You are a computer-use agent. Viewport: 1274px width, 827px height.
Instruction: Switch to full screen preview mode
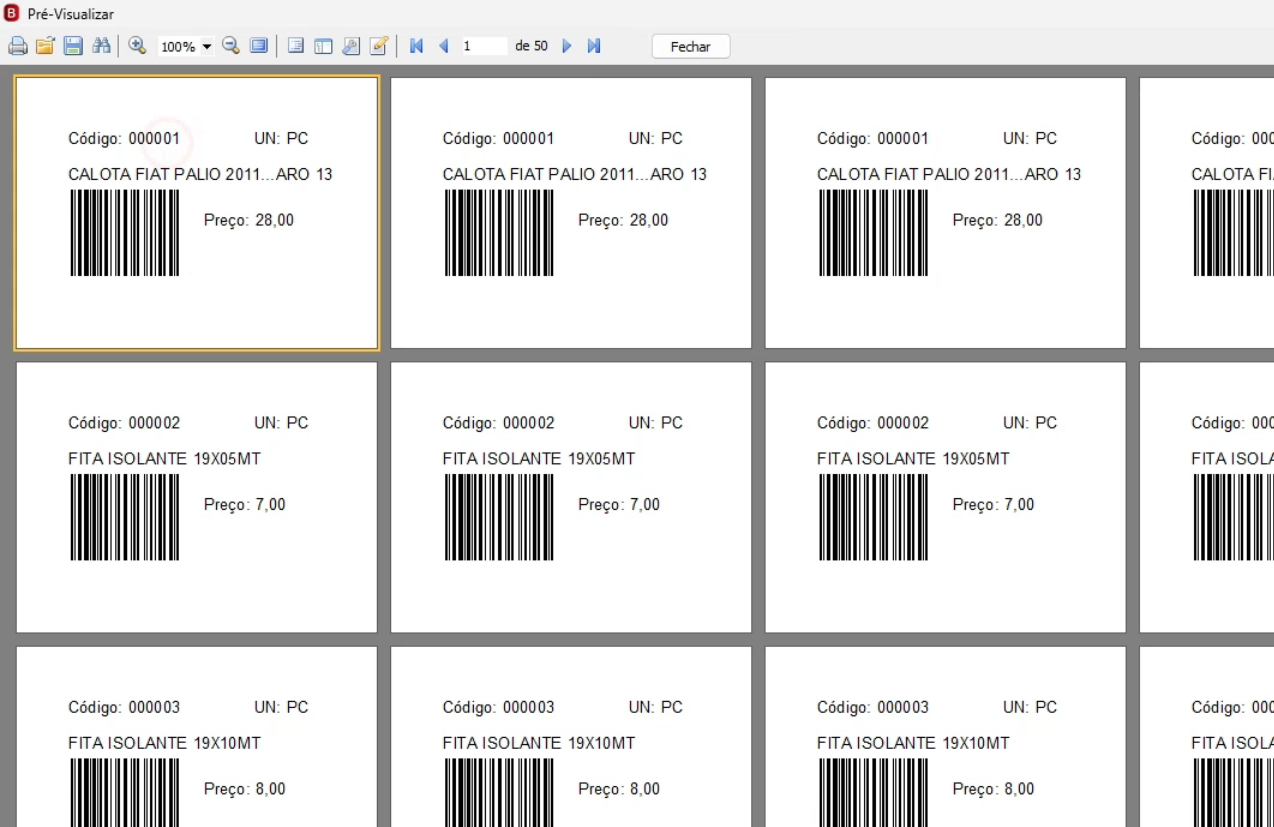259,46
